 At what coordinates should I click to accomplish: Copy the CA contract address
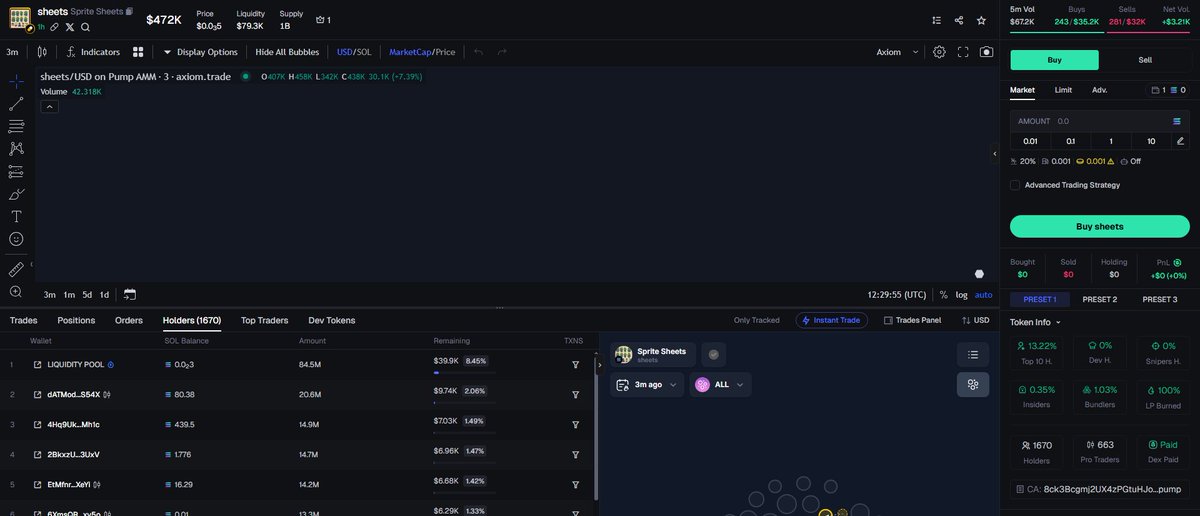[1100, 489]
